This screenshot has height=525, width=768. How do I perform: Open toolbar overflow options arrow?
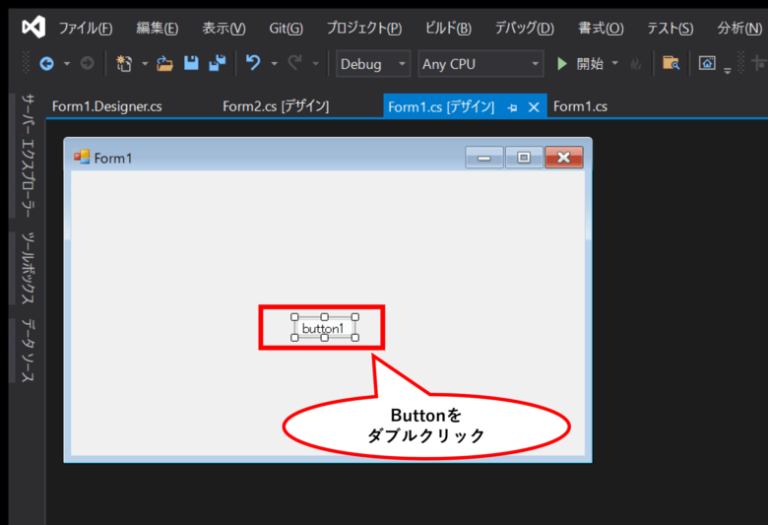[x=727, y=71]
